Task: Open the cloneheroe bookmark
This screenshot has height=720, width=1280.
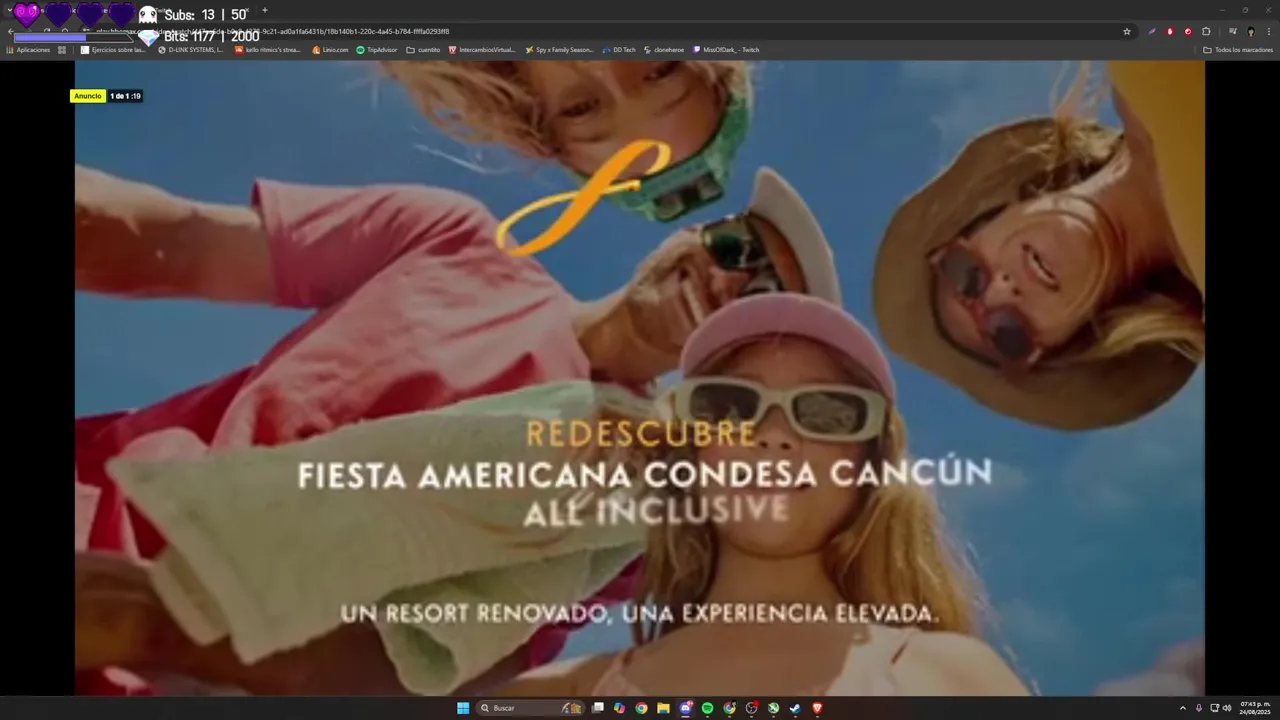Action: tap(664, 49)
